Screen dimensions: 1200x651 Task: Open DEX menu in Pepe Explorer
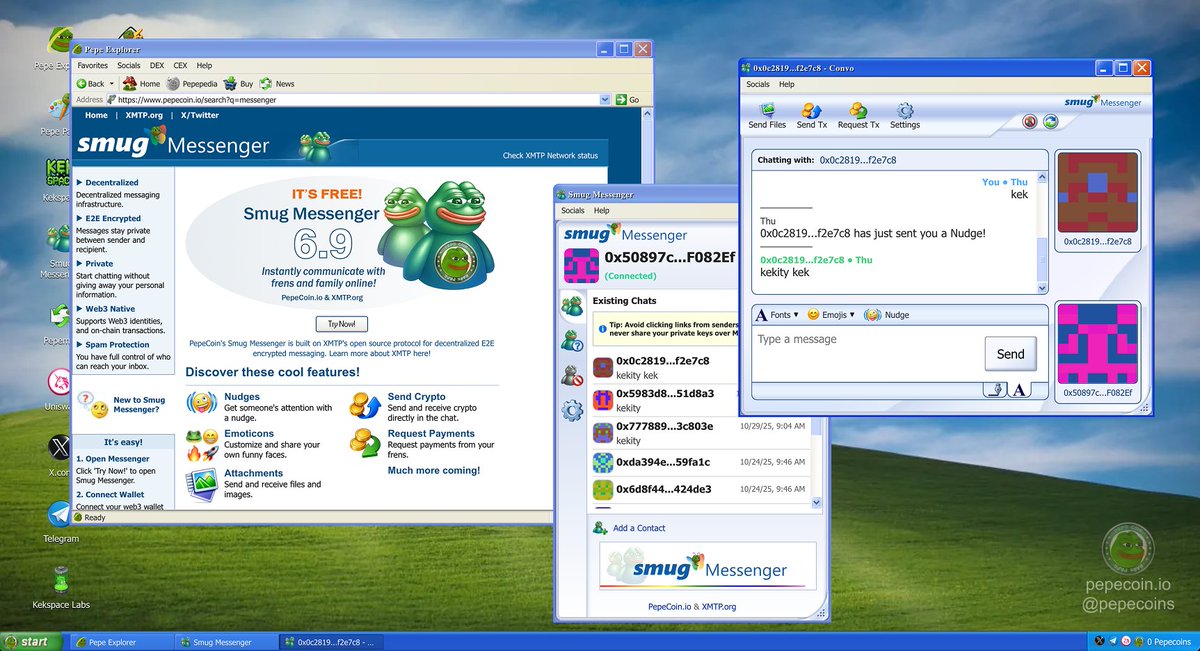[x=157, y=65]
